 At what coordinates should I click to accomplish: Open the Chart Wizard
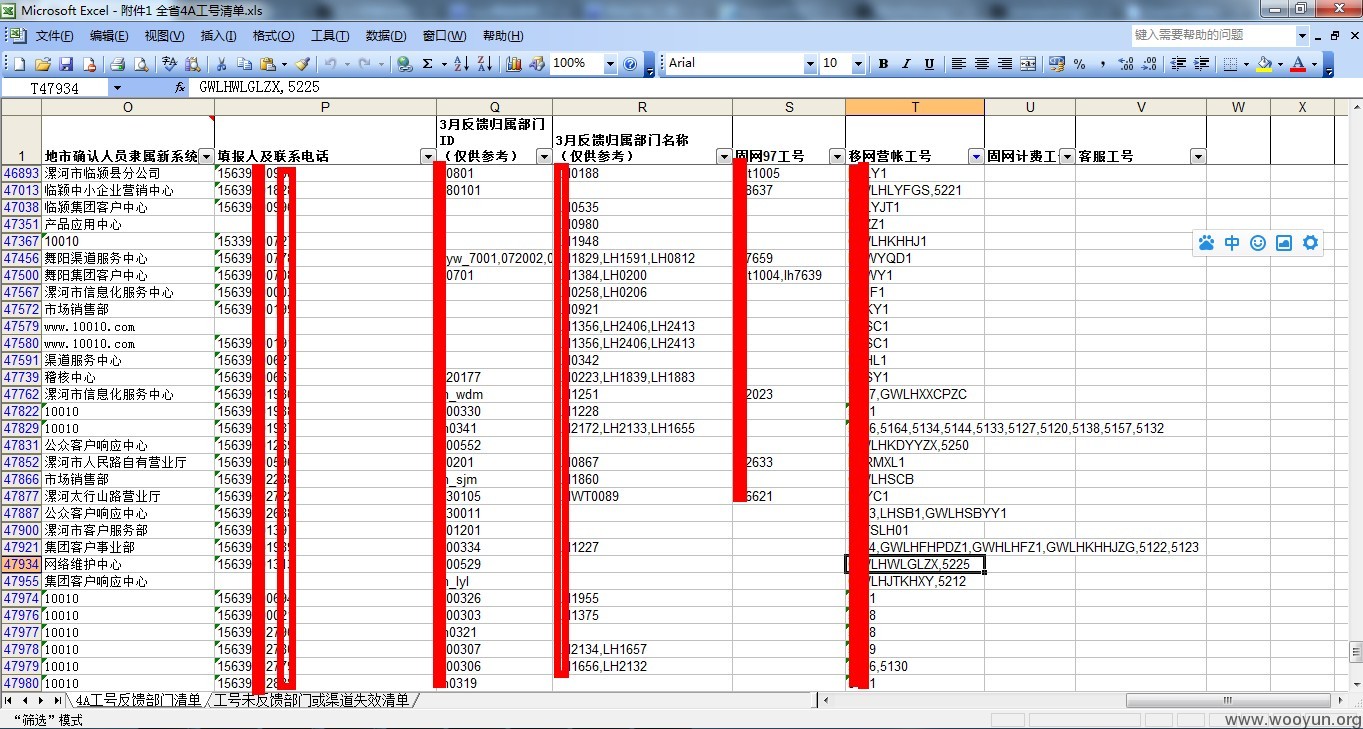click(x=514, y=64)
